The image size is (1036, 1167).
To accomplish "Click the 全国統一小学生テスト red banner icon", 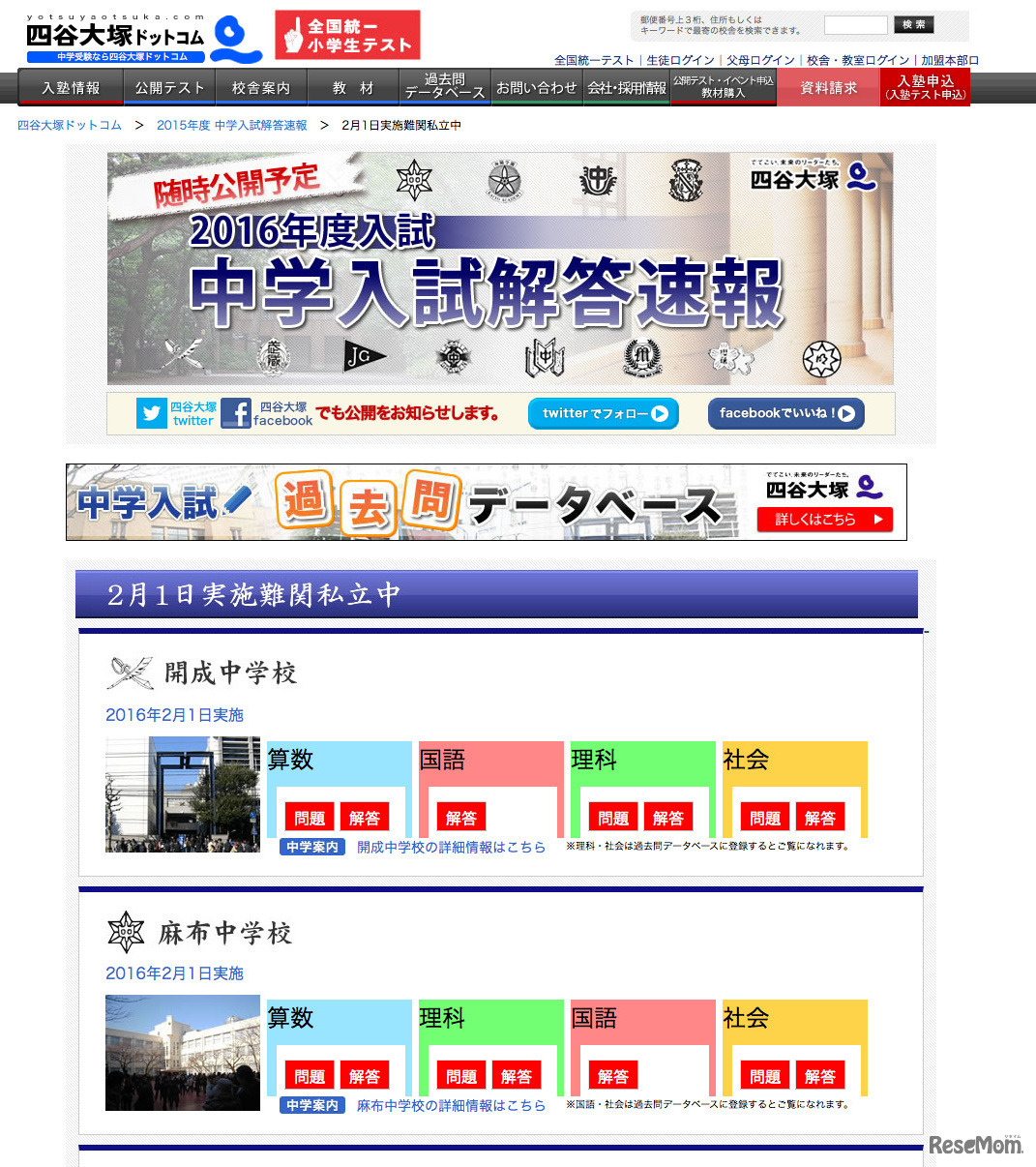I will point(347,34).
